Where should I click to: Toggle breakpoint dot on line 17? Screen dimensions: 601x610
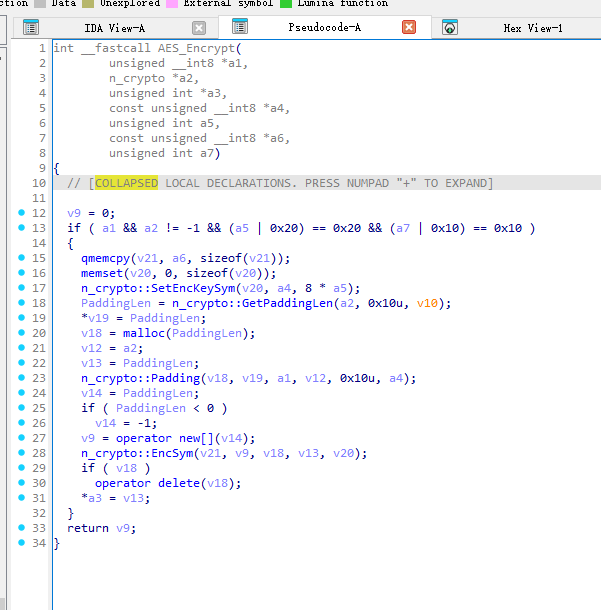tap(21, 287)
